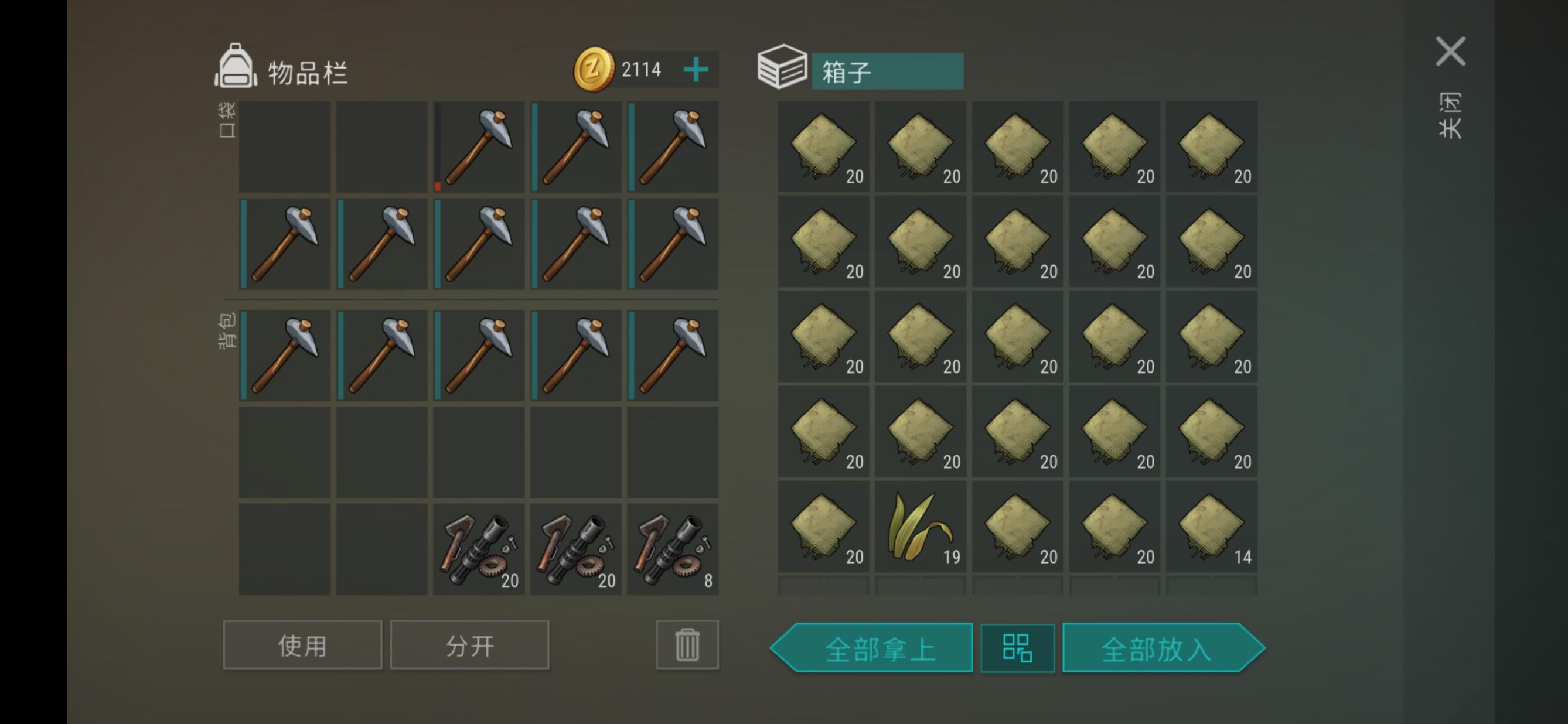Select the first pickaxe in the 背包 row
This screenshot has width=1568, height=724.
[x=285, y=356]
